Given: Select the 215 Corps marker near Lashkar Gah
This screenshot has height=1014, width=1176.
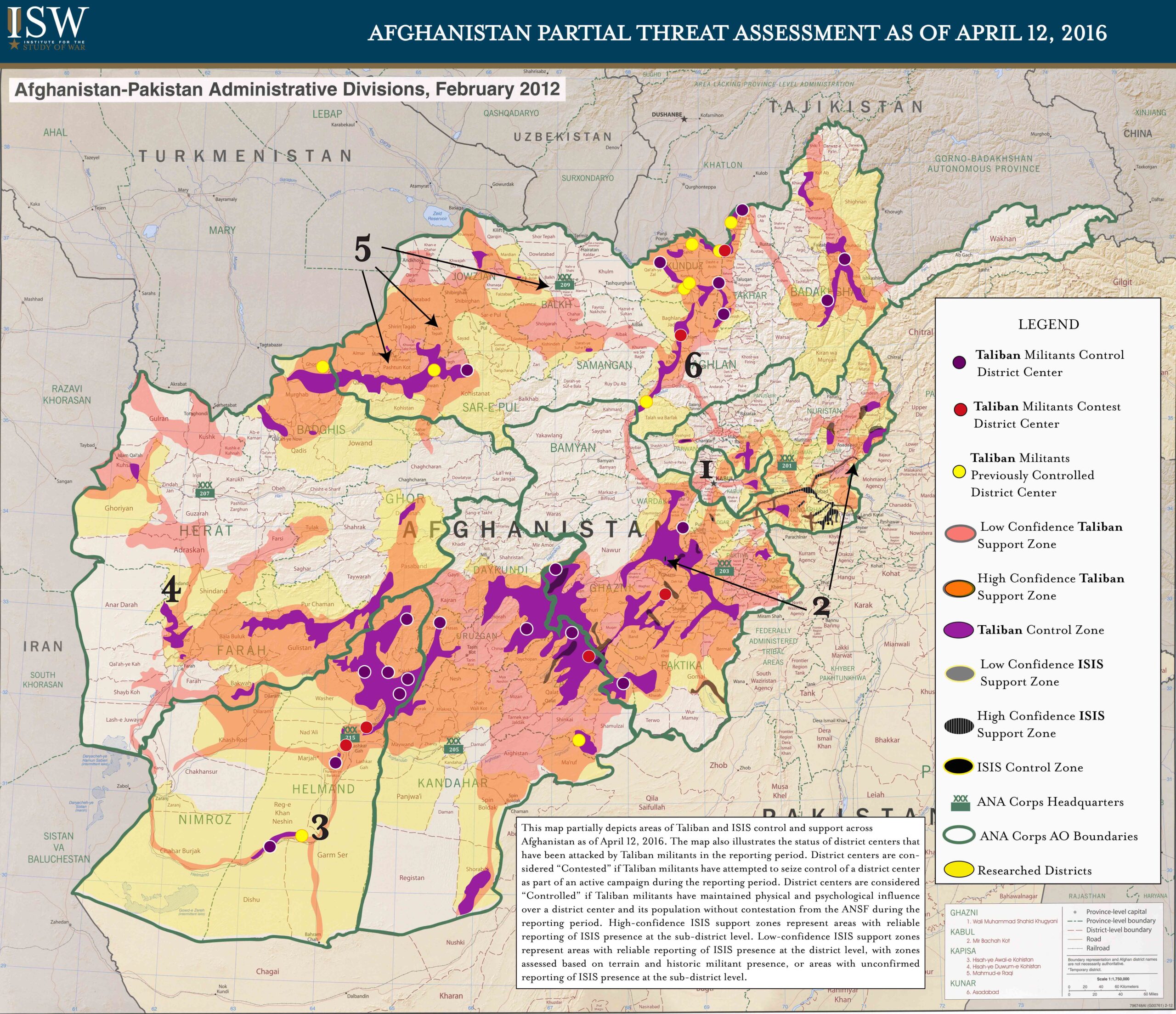Looking at the screenshot, I should coord(350,734).
